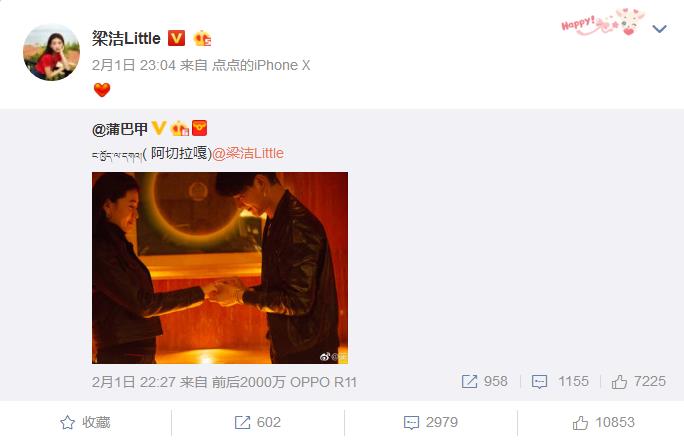Click the 点点的iPhone X source link
Screen dimensions: 684x440
[x=261, y=65]
